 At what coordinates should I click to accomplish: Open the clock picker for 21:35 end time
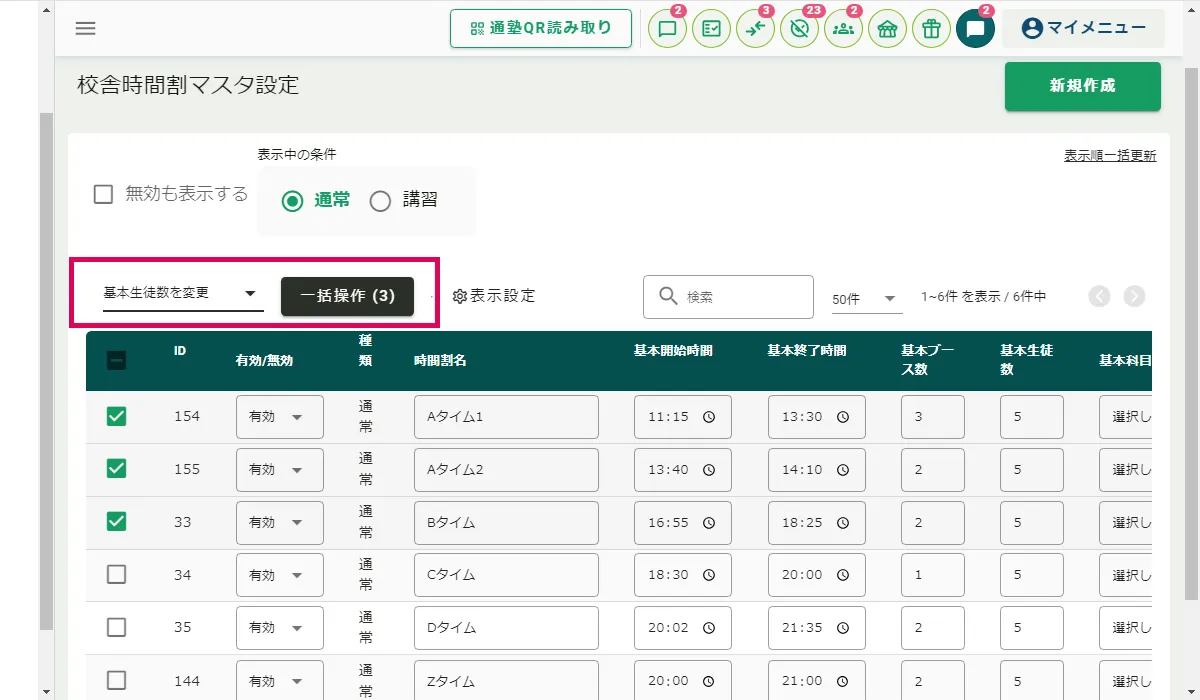[x=843, y=628]
